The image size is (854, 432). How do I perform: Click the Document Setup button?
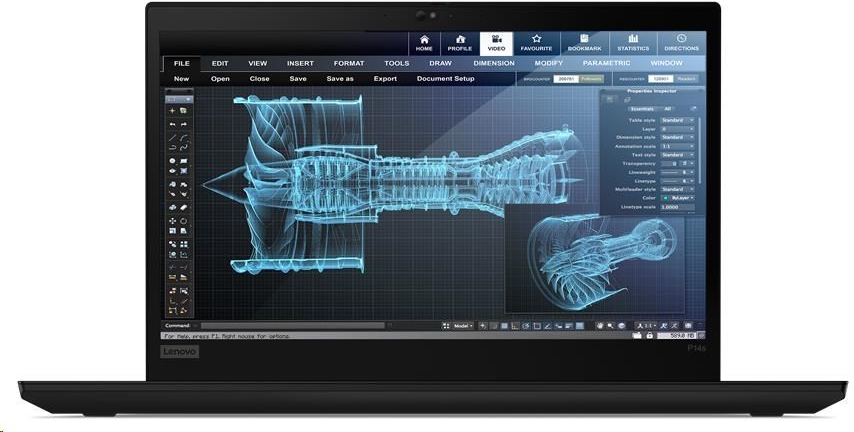(446, 78)
